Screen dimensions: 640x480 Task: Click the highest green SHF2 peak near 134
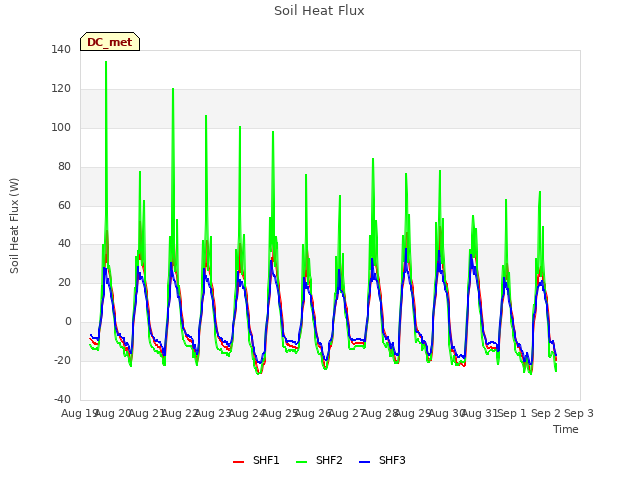click(x=106, y=62)
